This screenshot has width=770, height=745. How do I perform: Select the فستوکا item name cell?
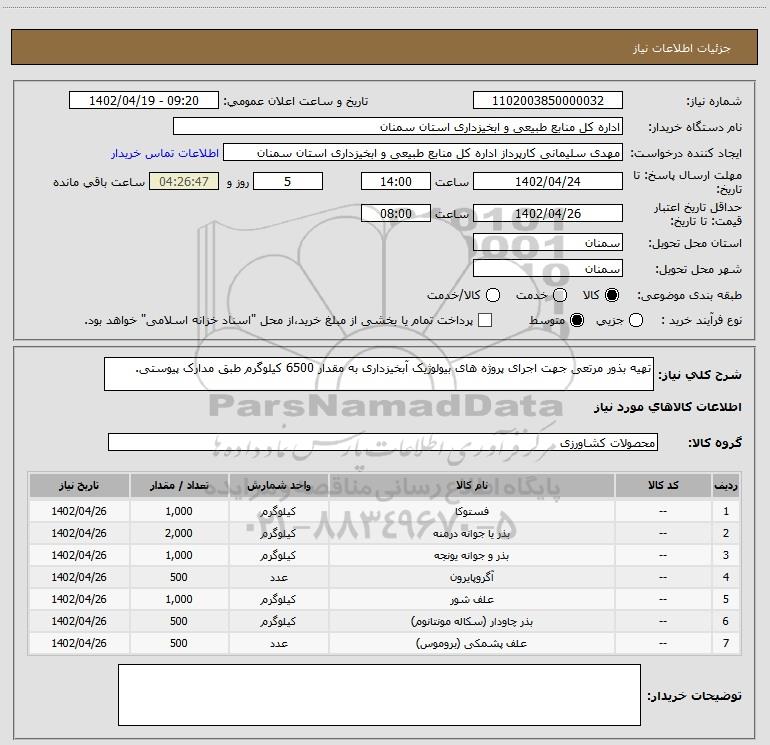[471, 511]
